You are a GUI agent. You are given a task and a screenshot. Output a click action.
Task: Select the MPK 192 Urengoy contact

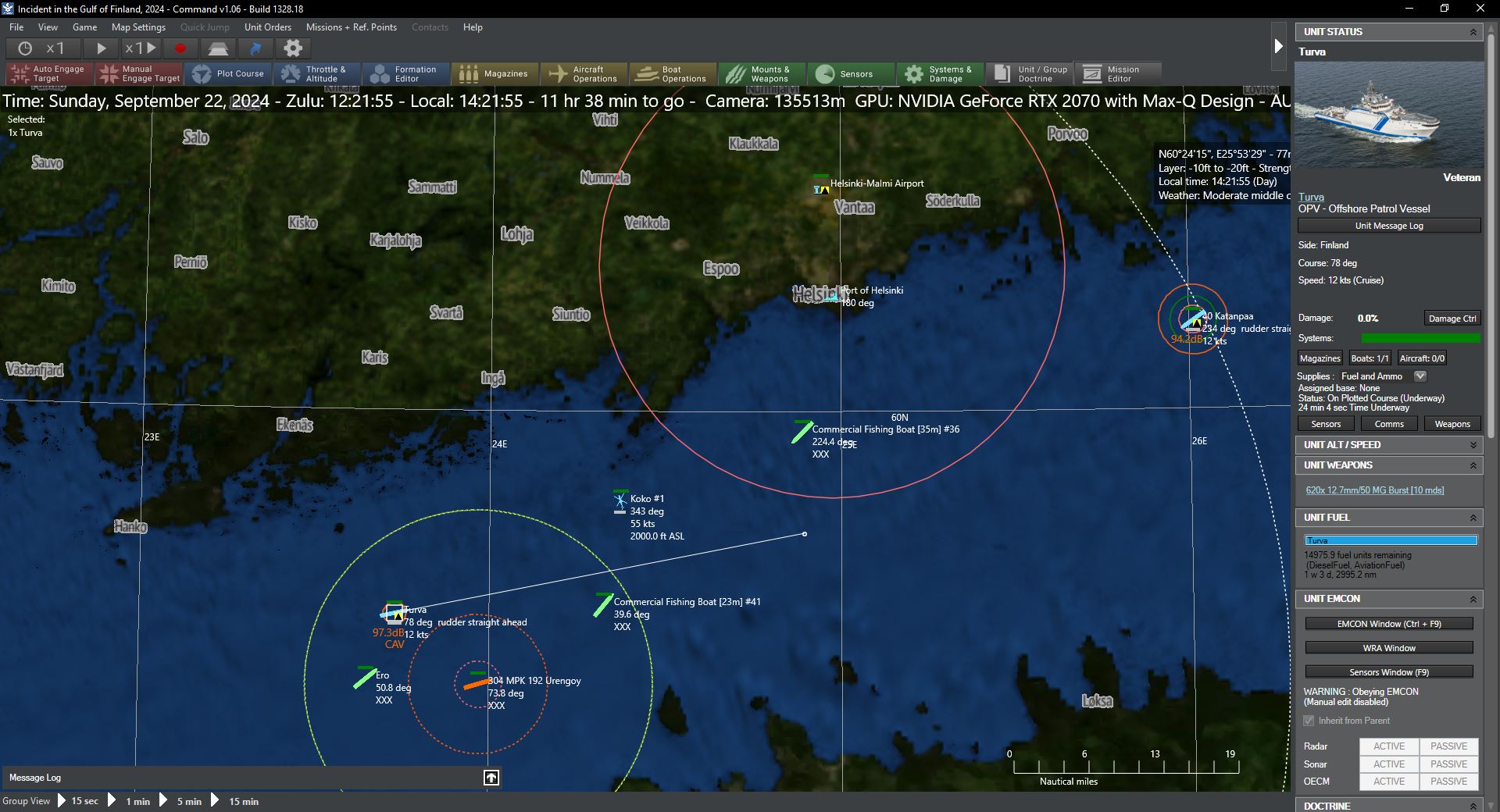[477, 685]
